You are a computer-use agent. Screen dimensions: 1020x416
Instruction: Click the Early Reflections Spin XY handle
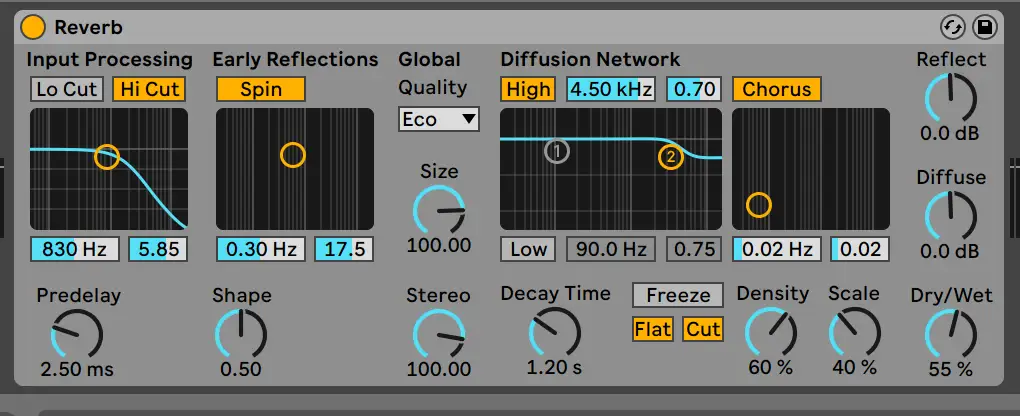click(292, 155)
